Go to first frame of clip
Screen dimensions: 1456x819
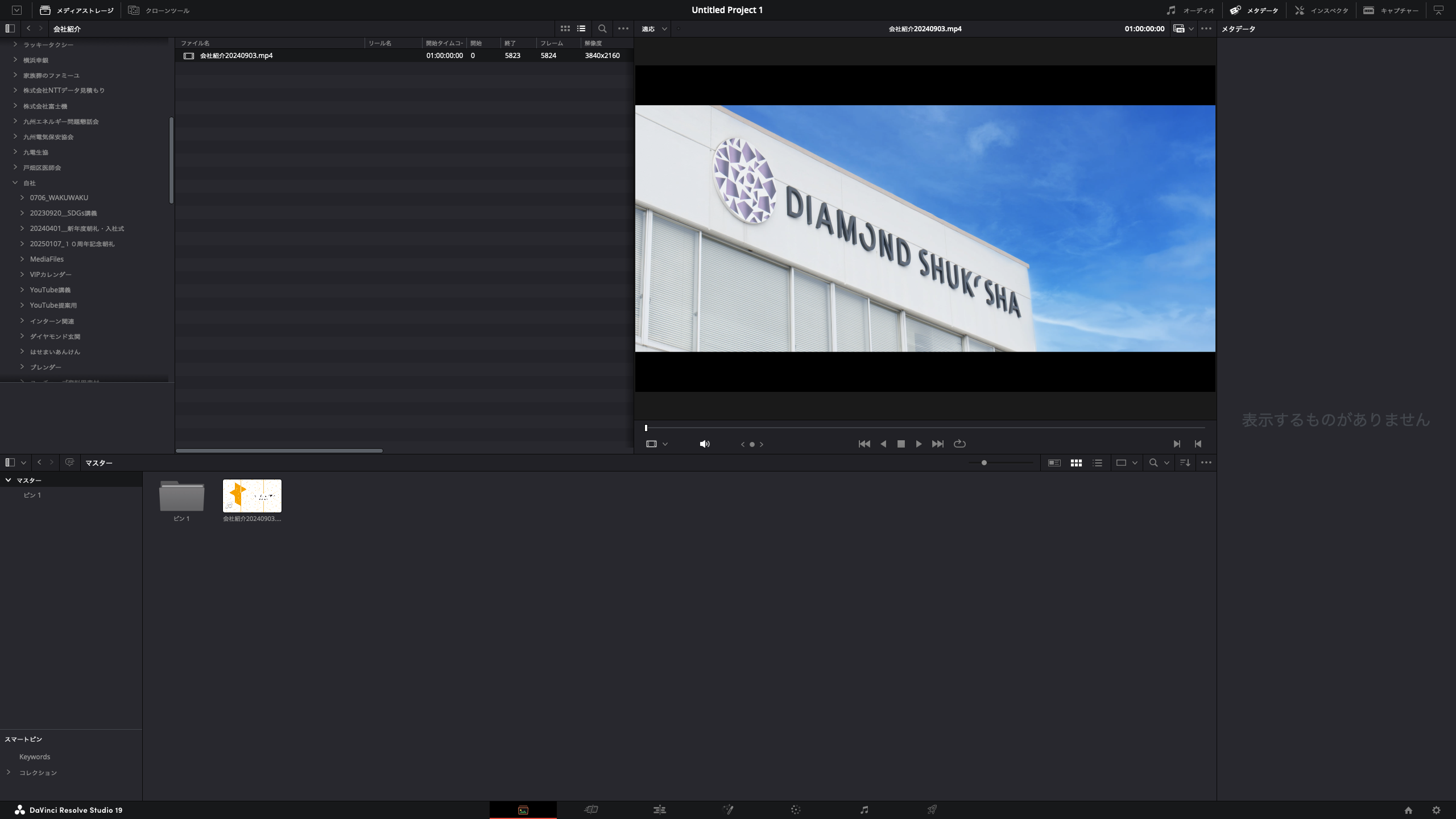[864, 444]
